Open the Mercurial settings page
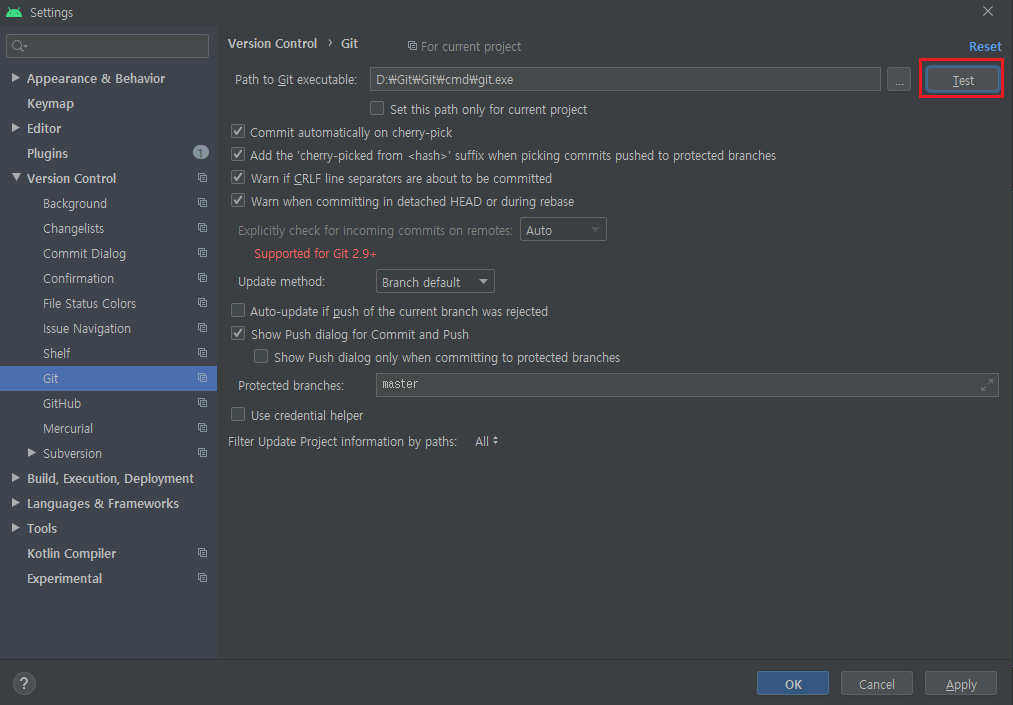Image resolution: width=1013 pixels, height=705 pixels. pos(68,428)
